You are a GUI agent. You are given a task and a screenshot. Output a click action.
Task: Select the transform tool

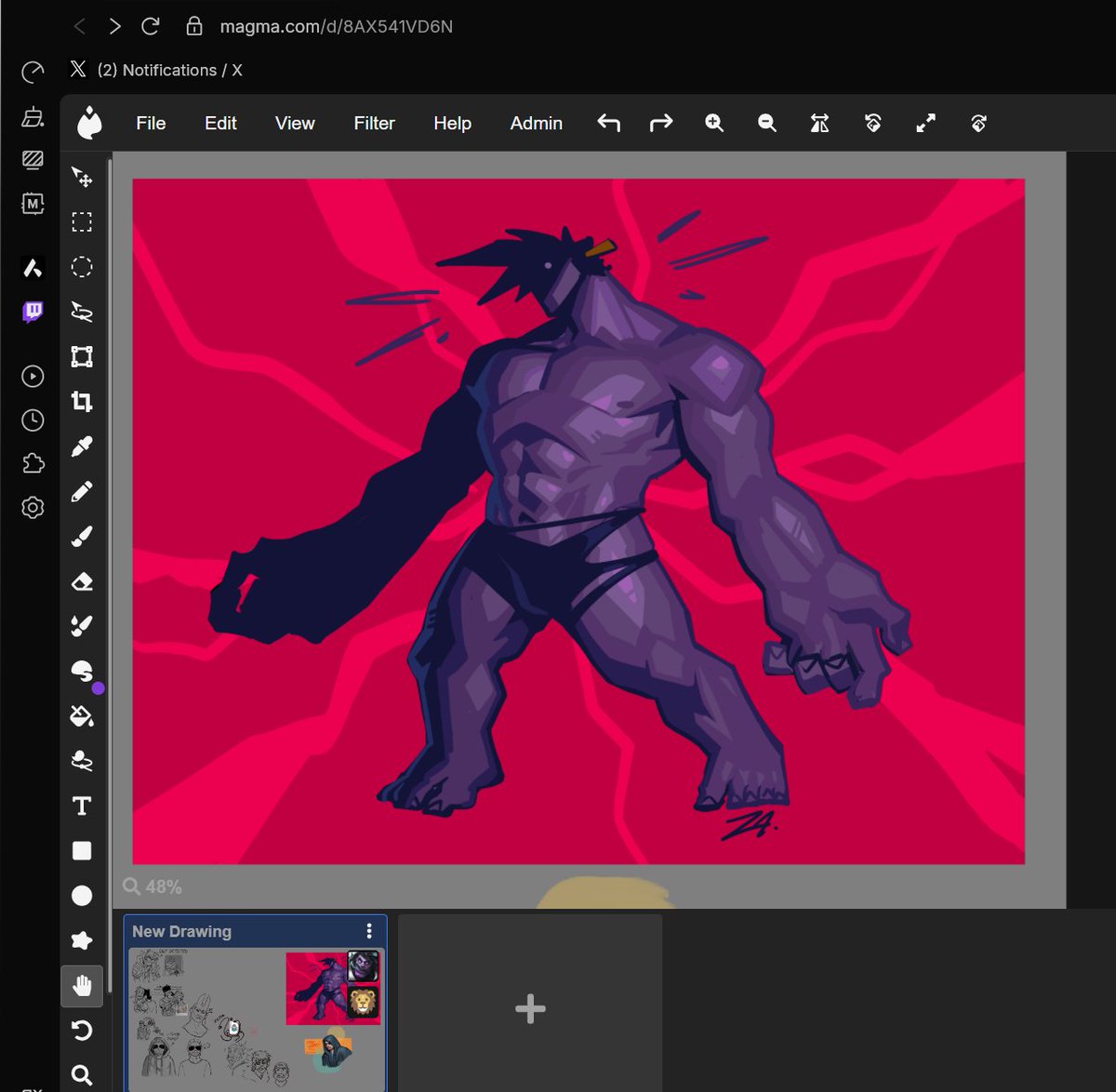[82, 357]
